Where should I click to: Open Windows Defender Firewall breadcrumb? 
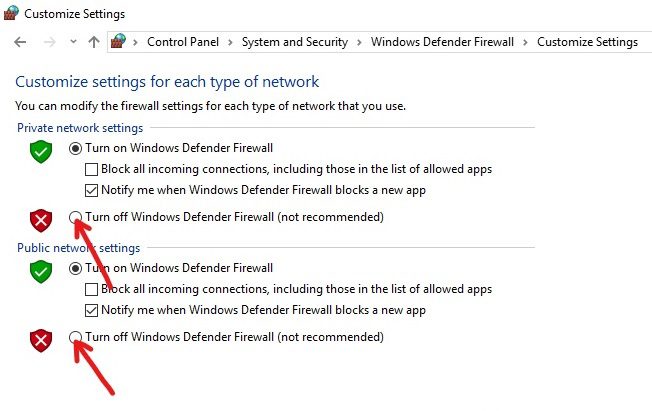[442, 42]
